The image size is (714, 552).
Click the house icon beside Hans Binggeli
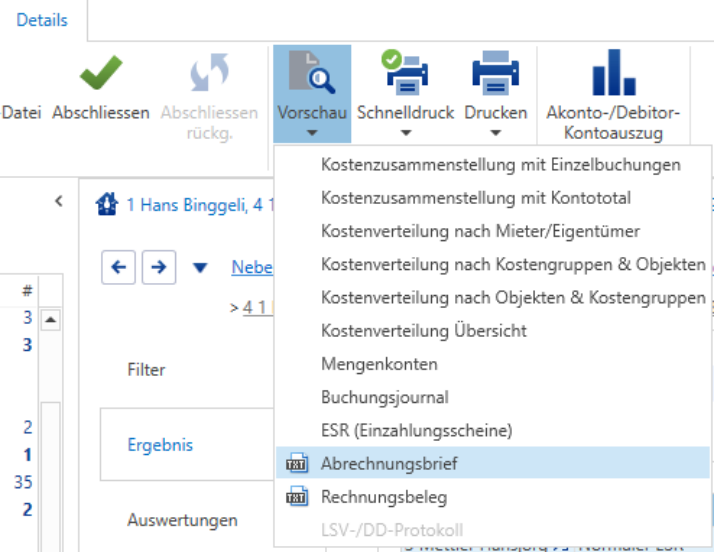[107, 204]
